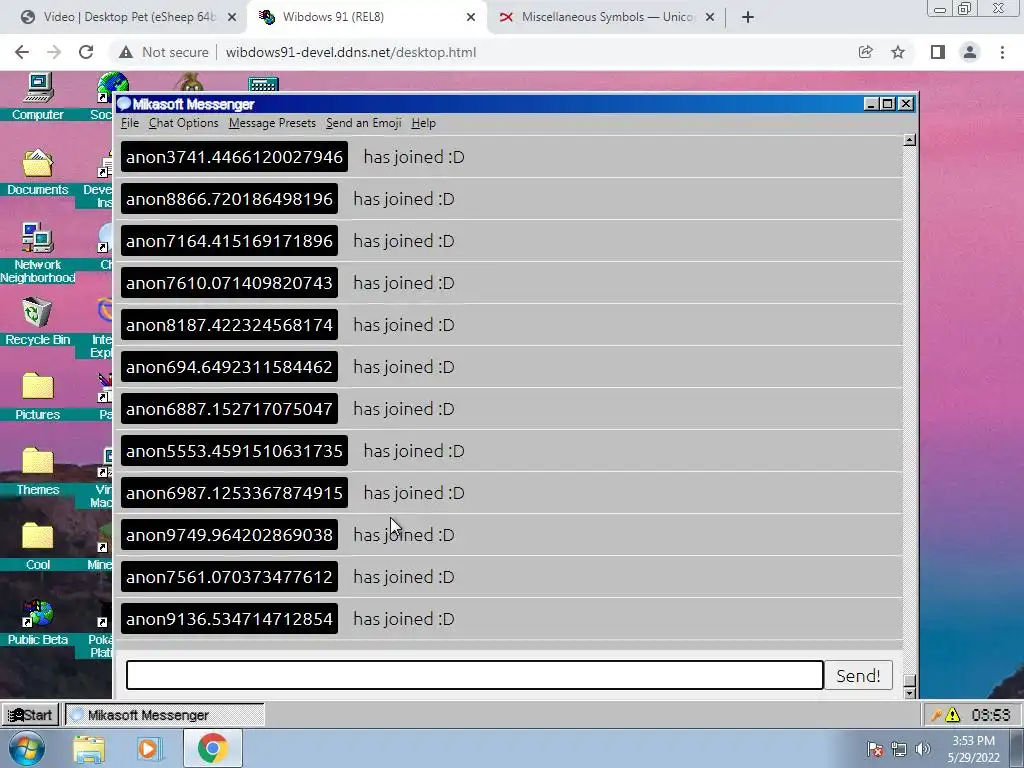Click the volume speaker tray icon
Image resolution: width=1024 pixels, height=768 pixels.
pyautogui.click(x=923, y=749)
